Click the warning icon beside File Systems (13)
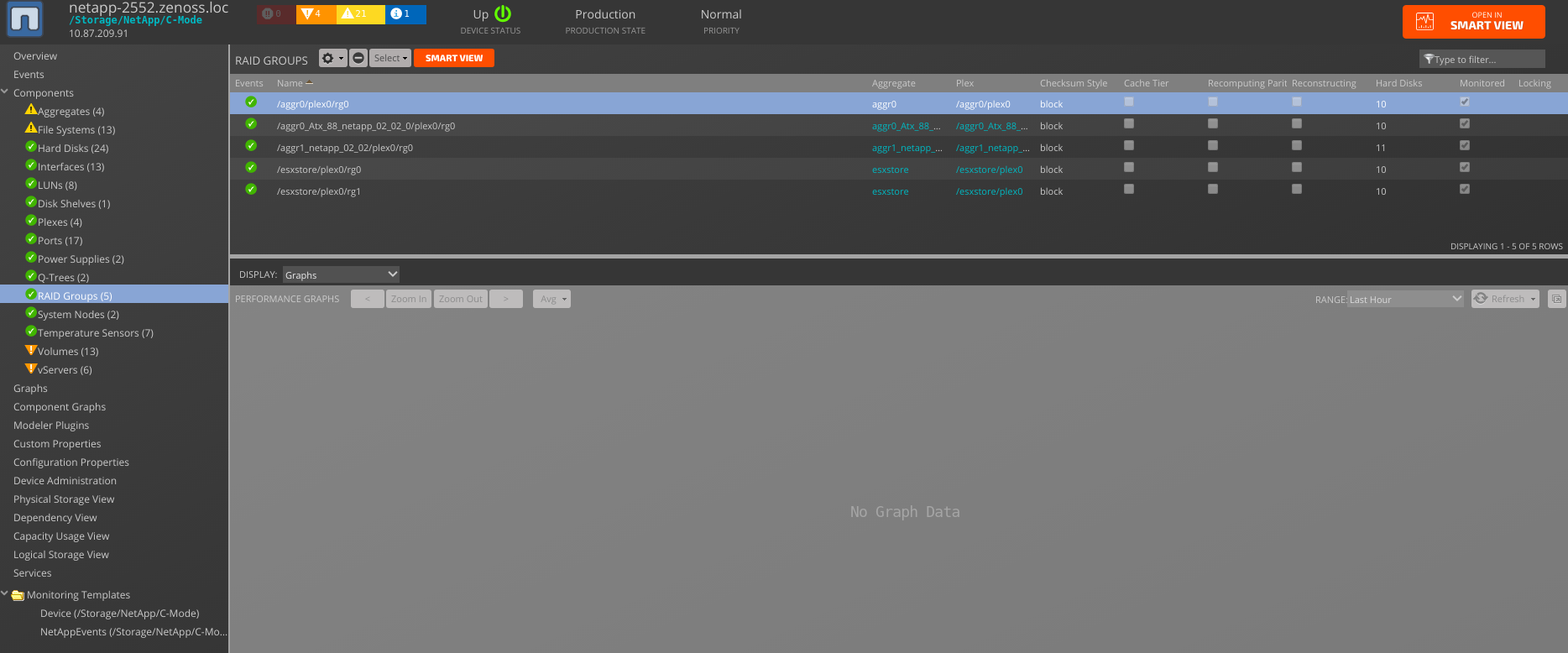This screenshot has width=1568, height=653. 31,128
